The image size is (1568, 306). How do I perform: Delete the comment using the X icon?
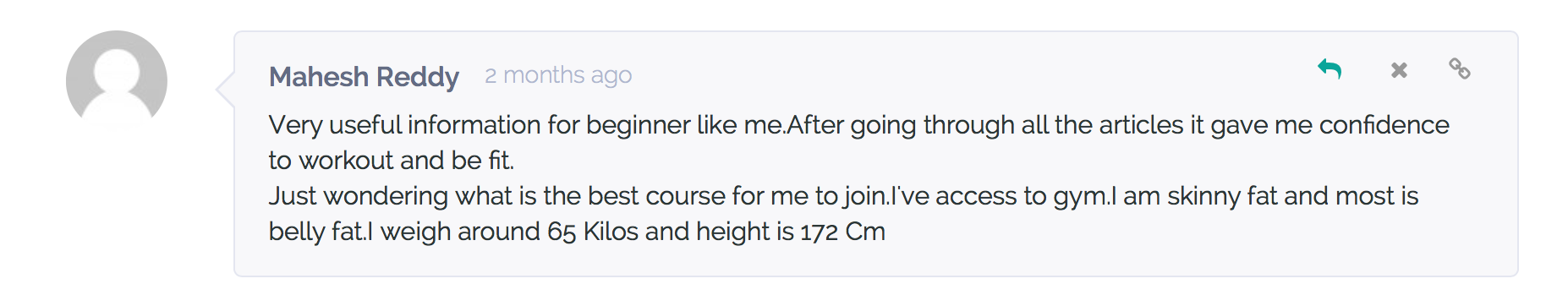1399,70
